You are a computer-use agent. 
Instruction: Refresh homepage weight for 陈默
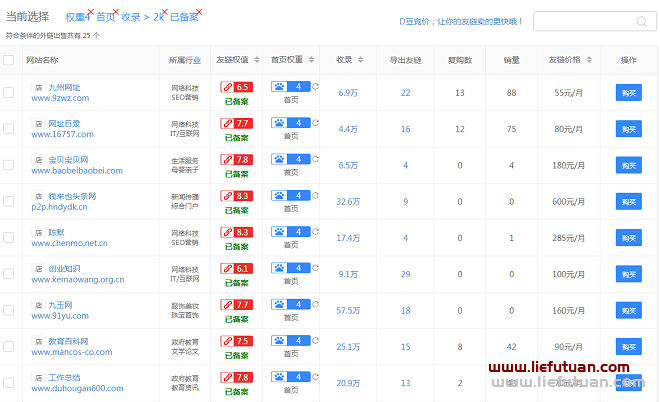coord(315,232)
